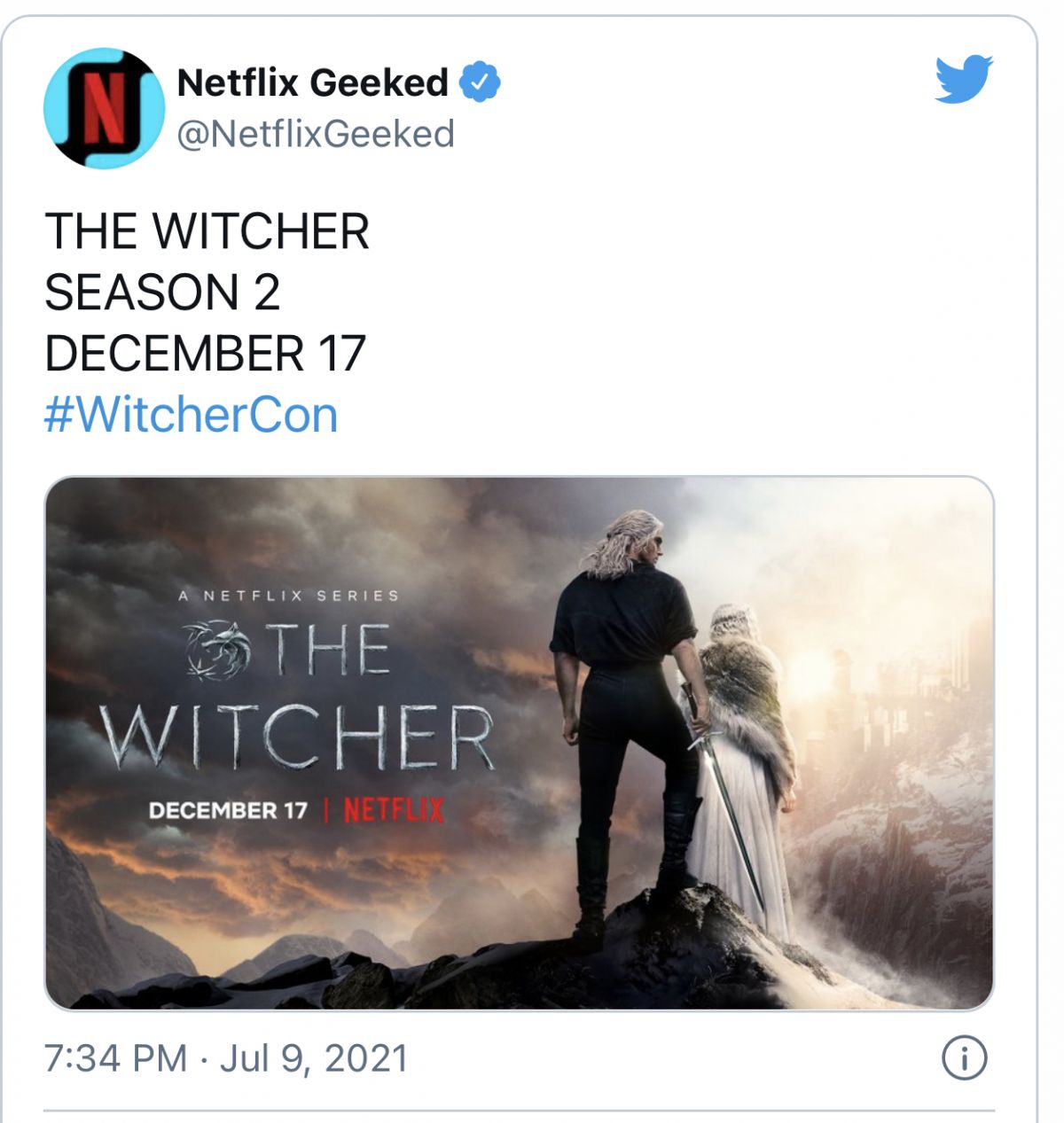
Task: Open the Witcher poster image
Action: [x=520, y=743]
